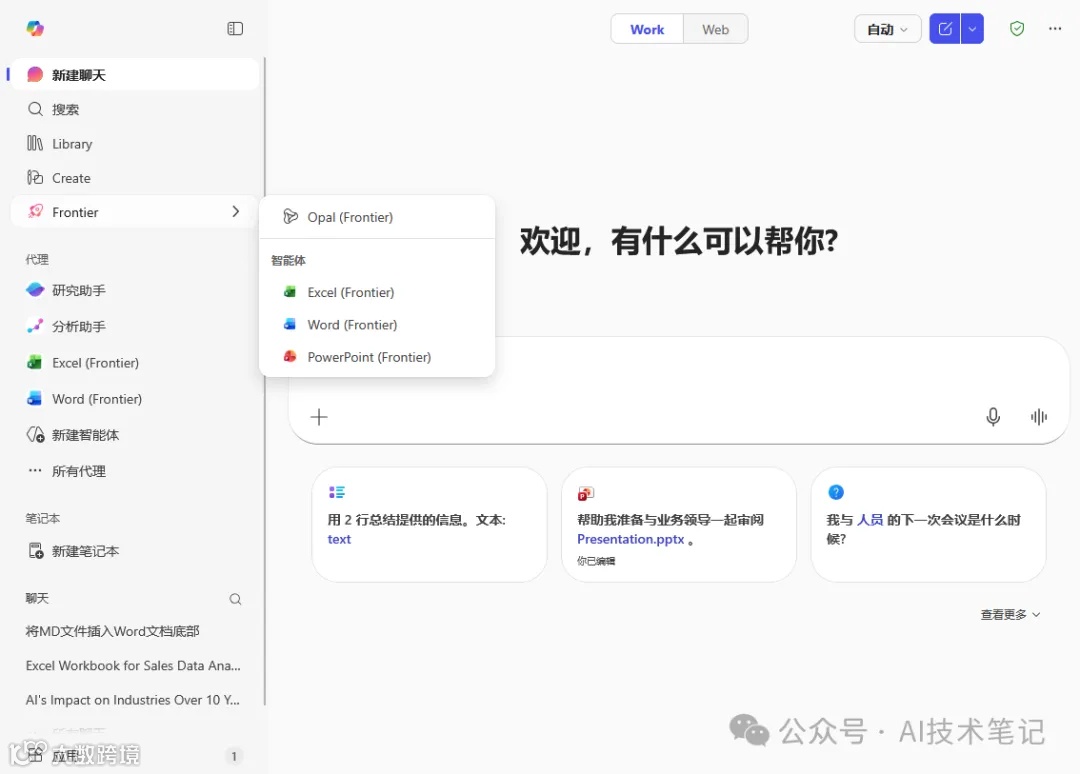Image resolution: width=1080 pixels, height=774 pixels.
Task: Switch to the Web tab
Action: [x=715, y=29]
